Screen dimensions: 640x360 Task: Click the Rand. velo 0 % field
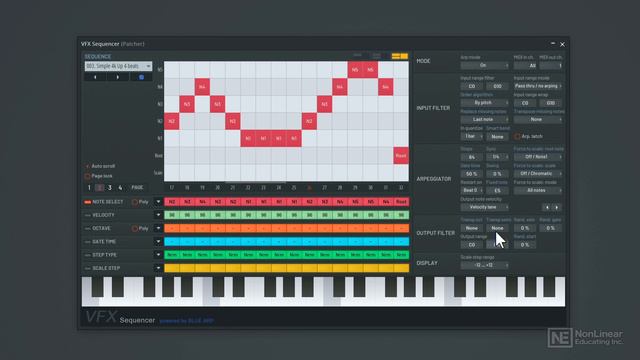pyautogui.click(x=525, y=228)
